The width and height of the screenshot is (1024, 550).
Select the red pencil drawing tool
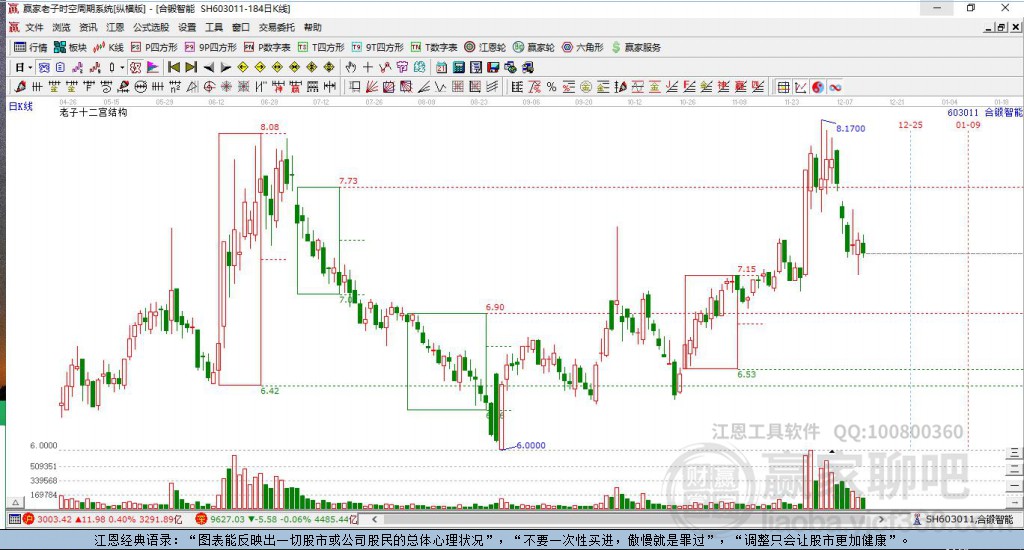click(x=20, y=87)
